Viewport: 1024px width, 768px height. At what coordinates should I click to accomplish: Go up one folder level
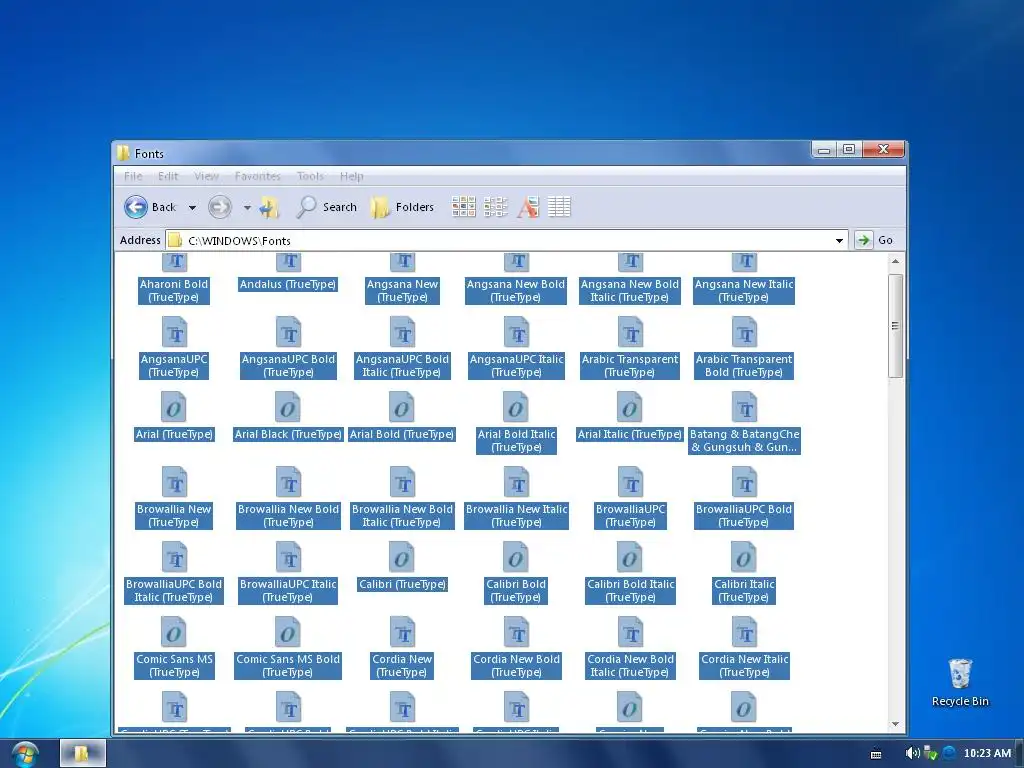click(269, 207)
